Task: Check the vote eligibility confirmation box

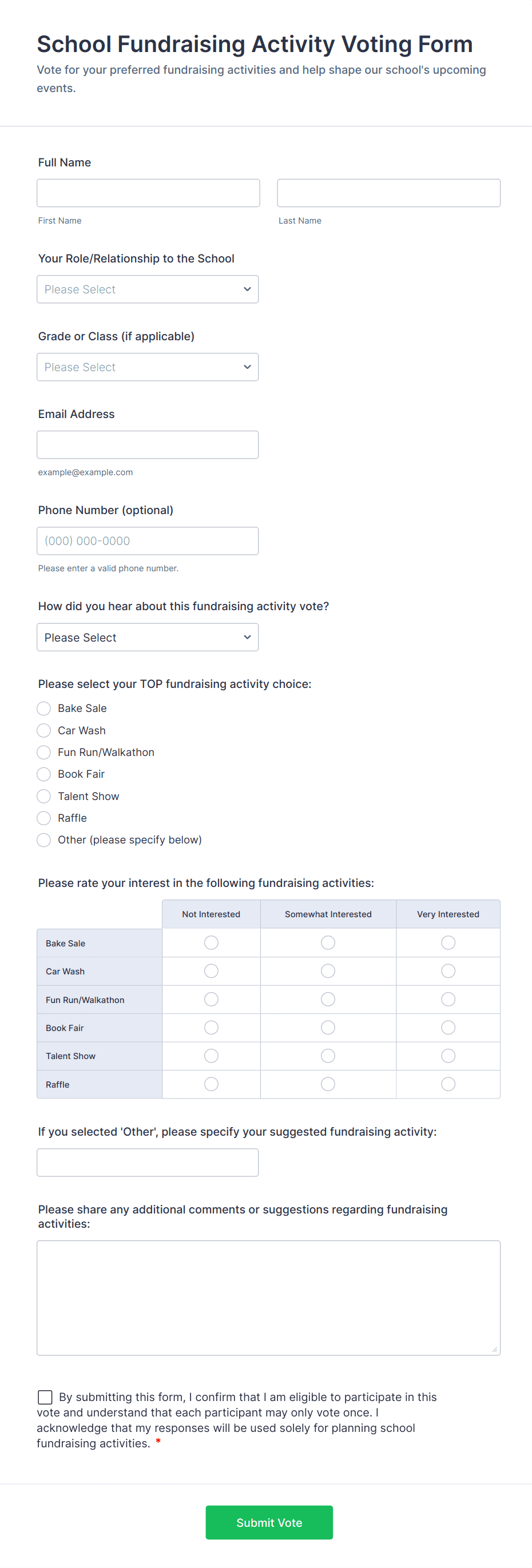Action: [45, 1397]
